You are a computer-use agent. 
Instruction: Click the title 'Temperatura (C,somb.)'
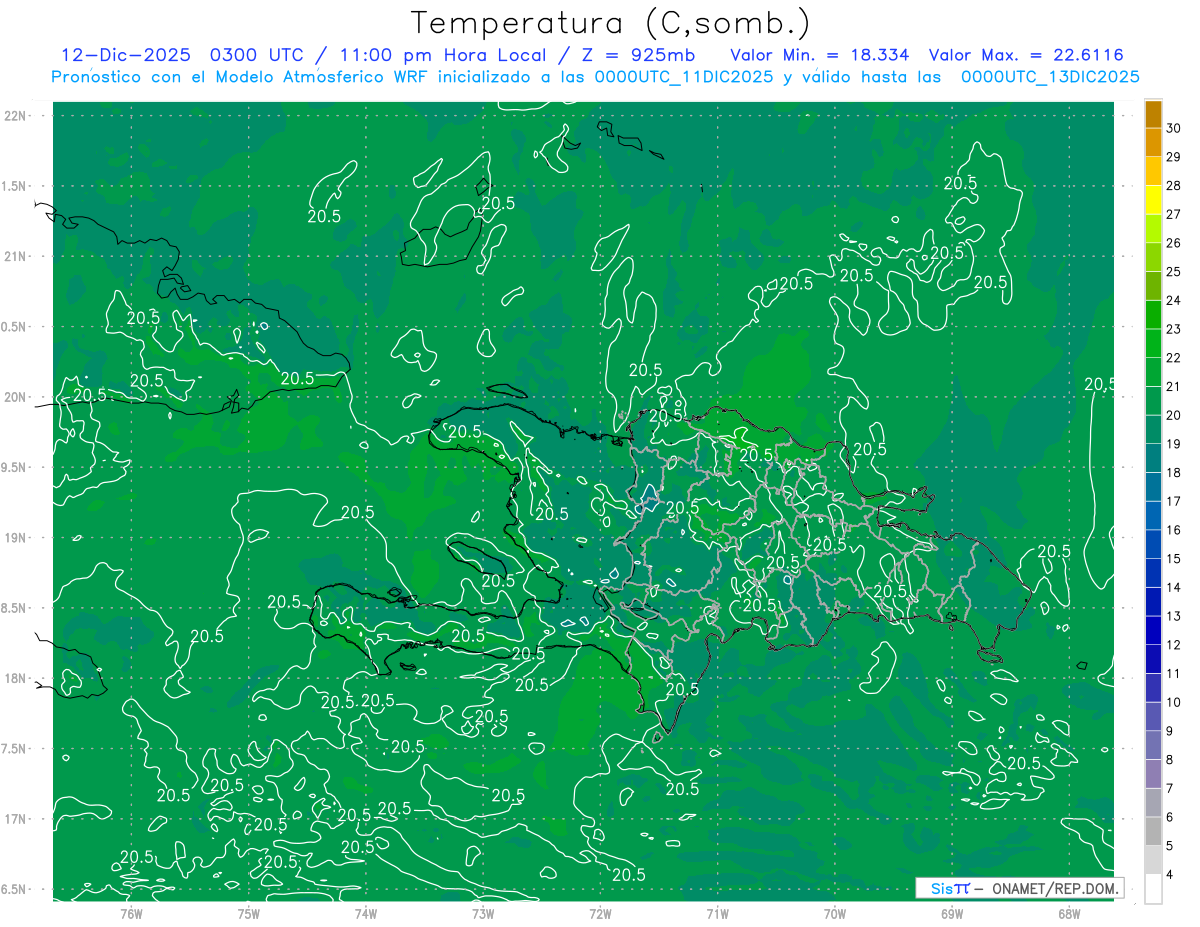(610, 23)
